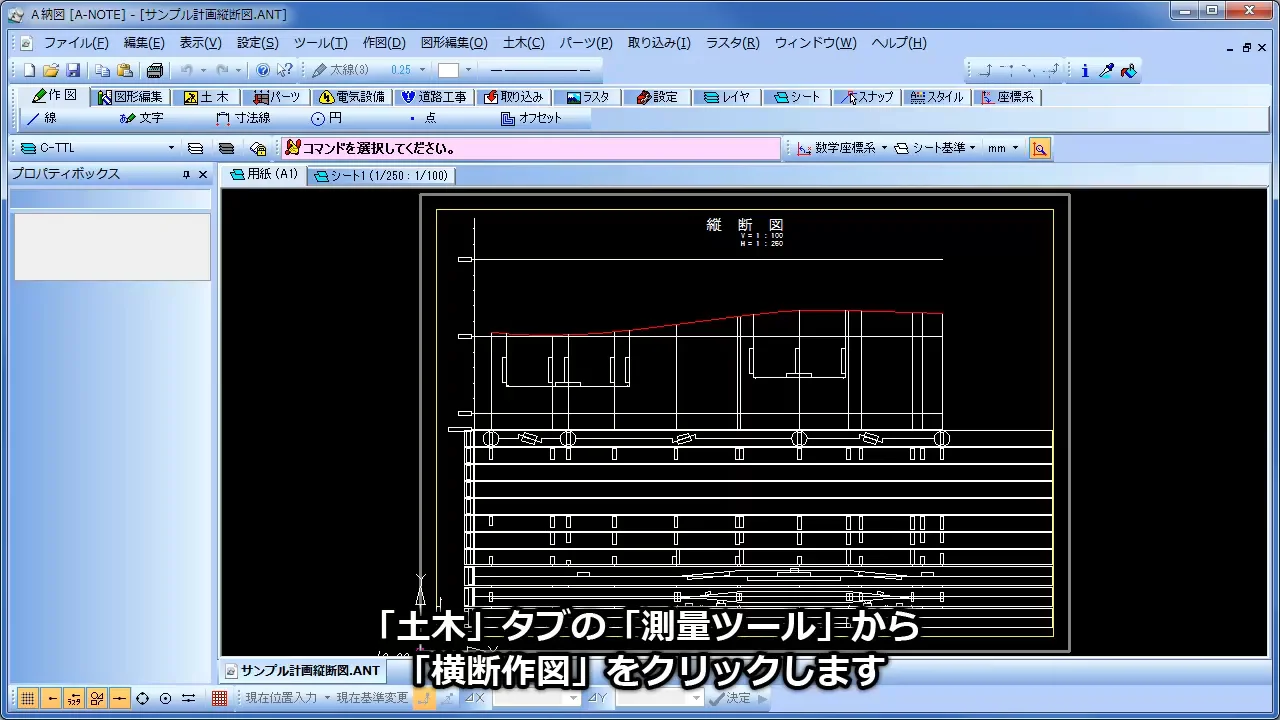Open the ファイル(F) menu

[76, 43]
